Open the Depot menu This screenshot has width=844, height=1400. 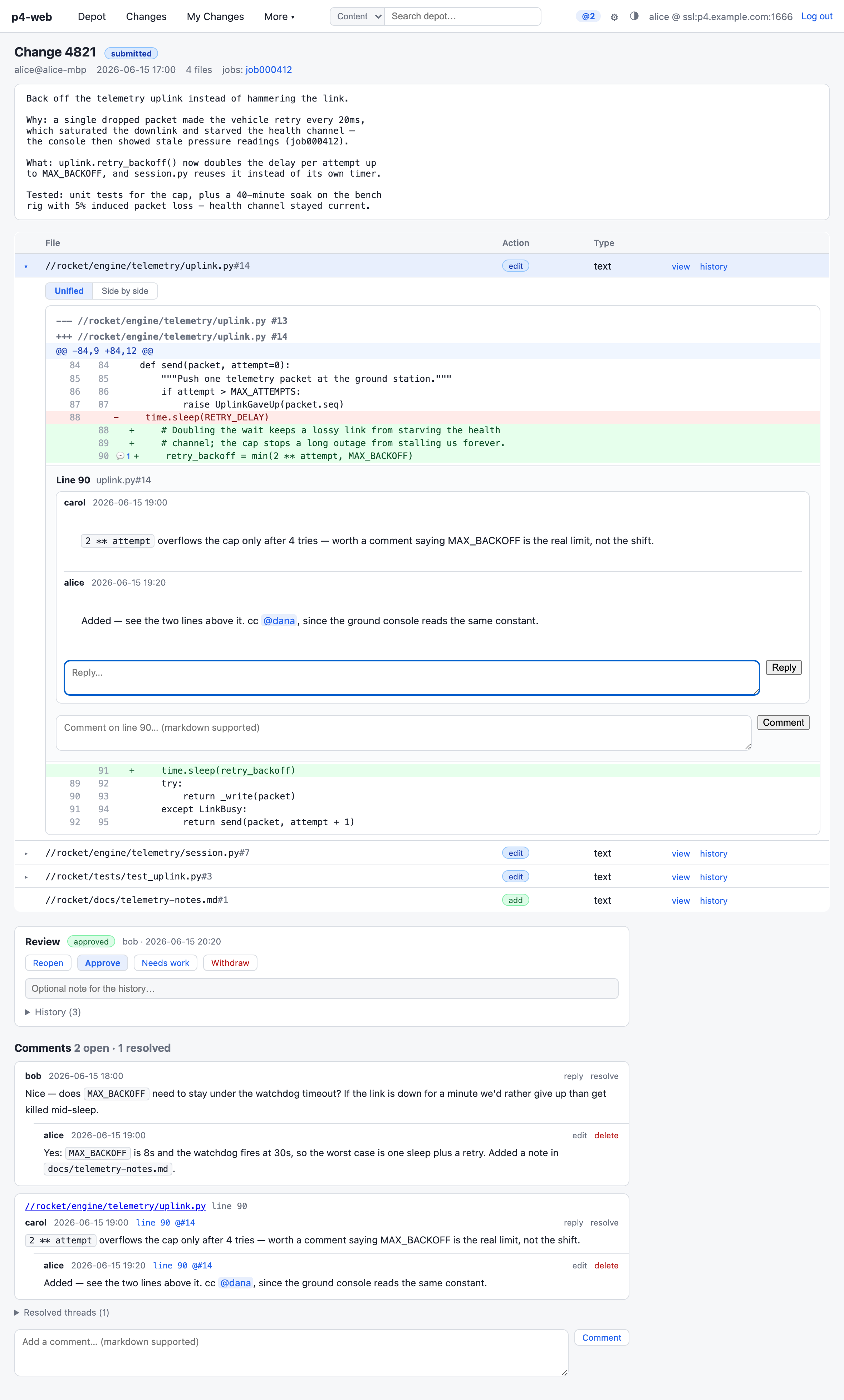92,17
